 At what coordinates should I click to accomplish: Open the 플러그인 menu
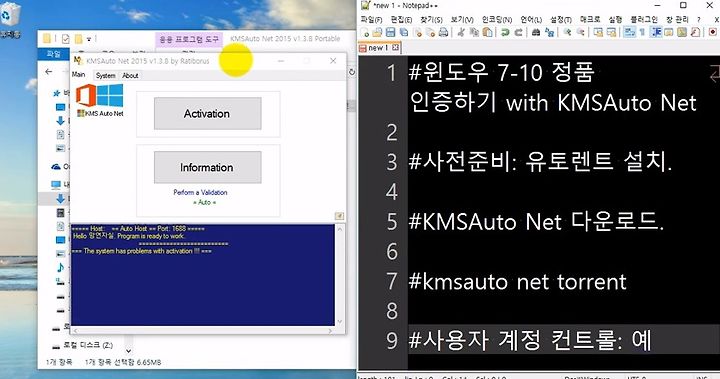click(x=644, y=19)
